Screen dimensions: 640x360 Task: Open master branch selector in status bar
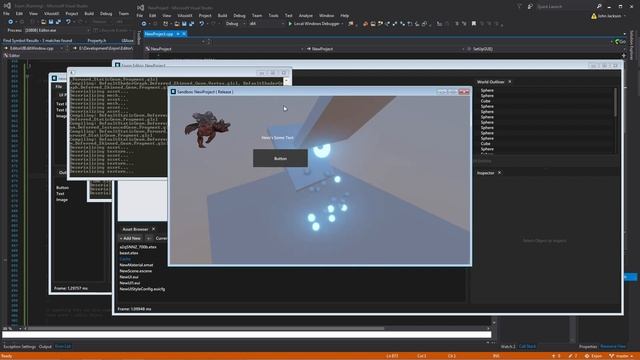(621, 356)
